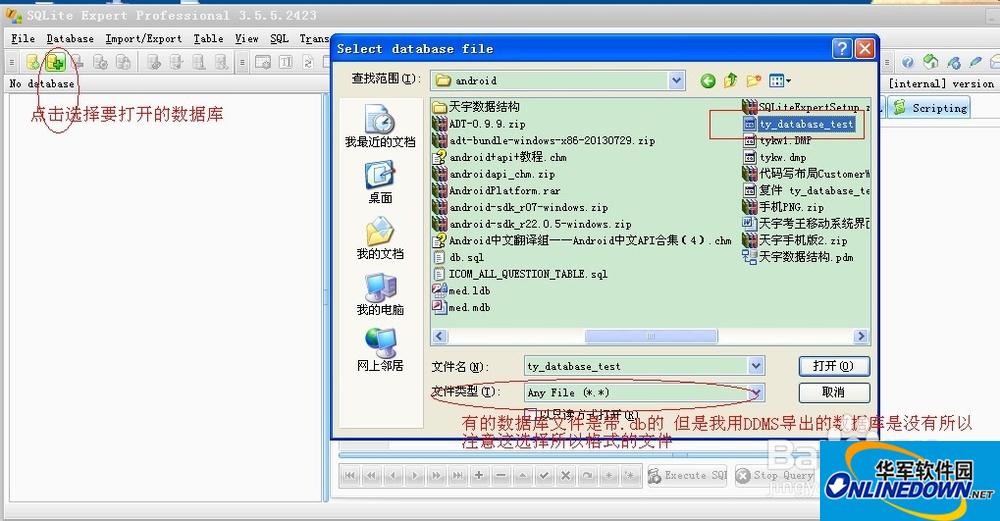Click the 文件名 text field
Screen dimensions: 1000x521
click(x=636, y=366)
